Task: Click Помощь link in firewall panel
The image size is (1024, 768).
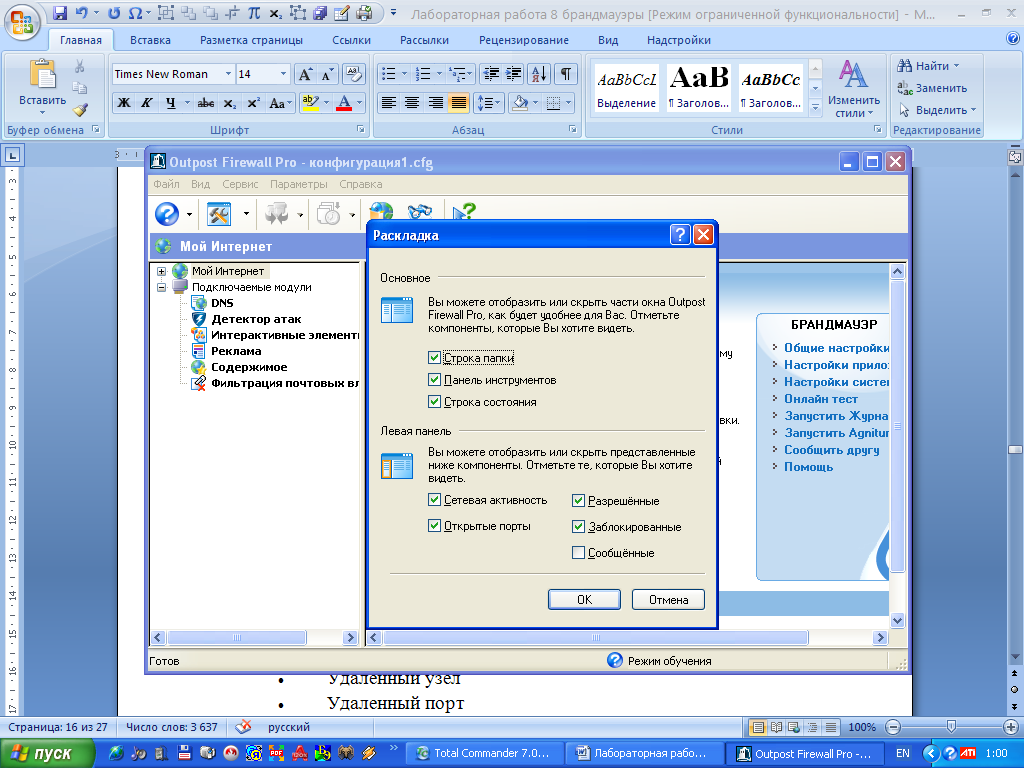Action: click(808, 467)
